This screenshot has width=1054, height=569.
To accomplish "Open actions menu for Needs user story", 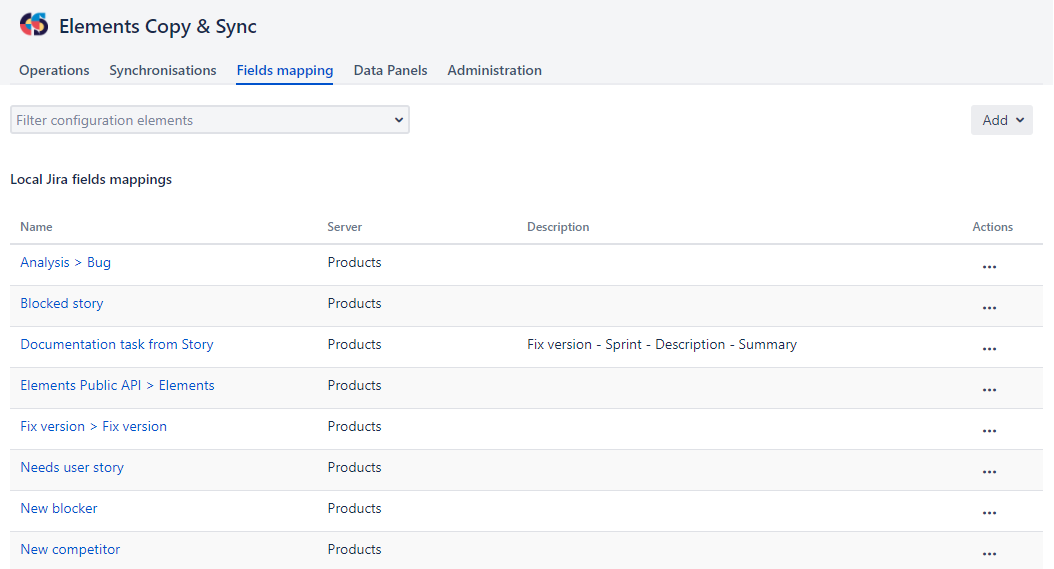I will coord(989,472).
